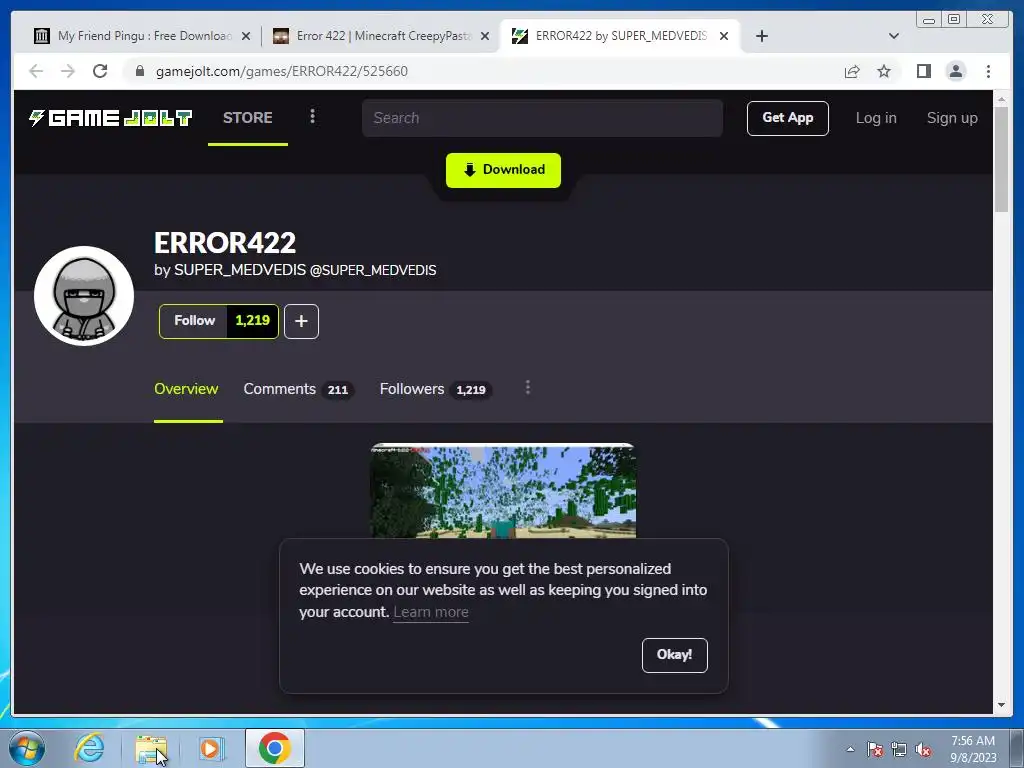Launch Internet Explorer from the taskbar
This screenshot has height=768, width=1024.
[x=89, y=748]
